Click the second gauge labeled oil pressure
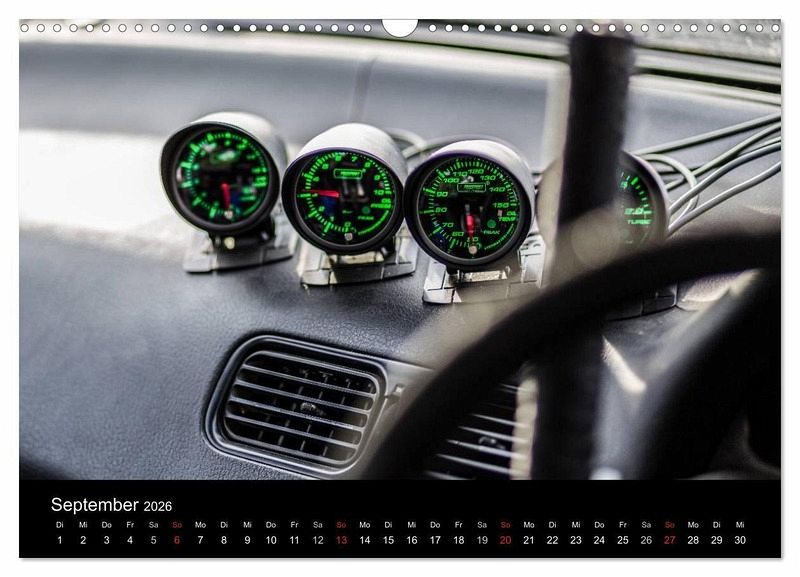The height and width of the screenshot is (577, 800). [341, 196]
